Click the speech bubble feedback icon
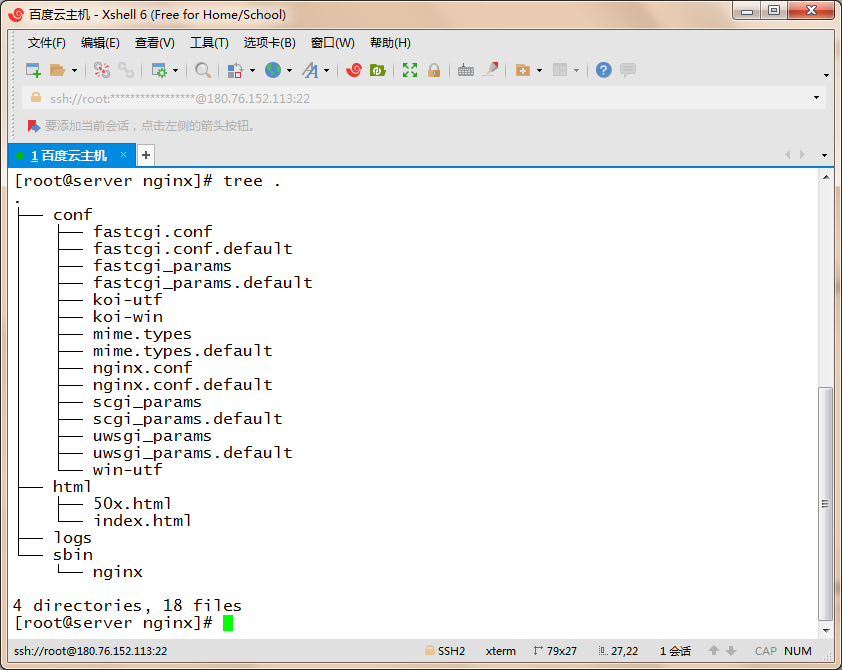The width and height of the screenshot is (842, 670). 628,70
